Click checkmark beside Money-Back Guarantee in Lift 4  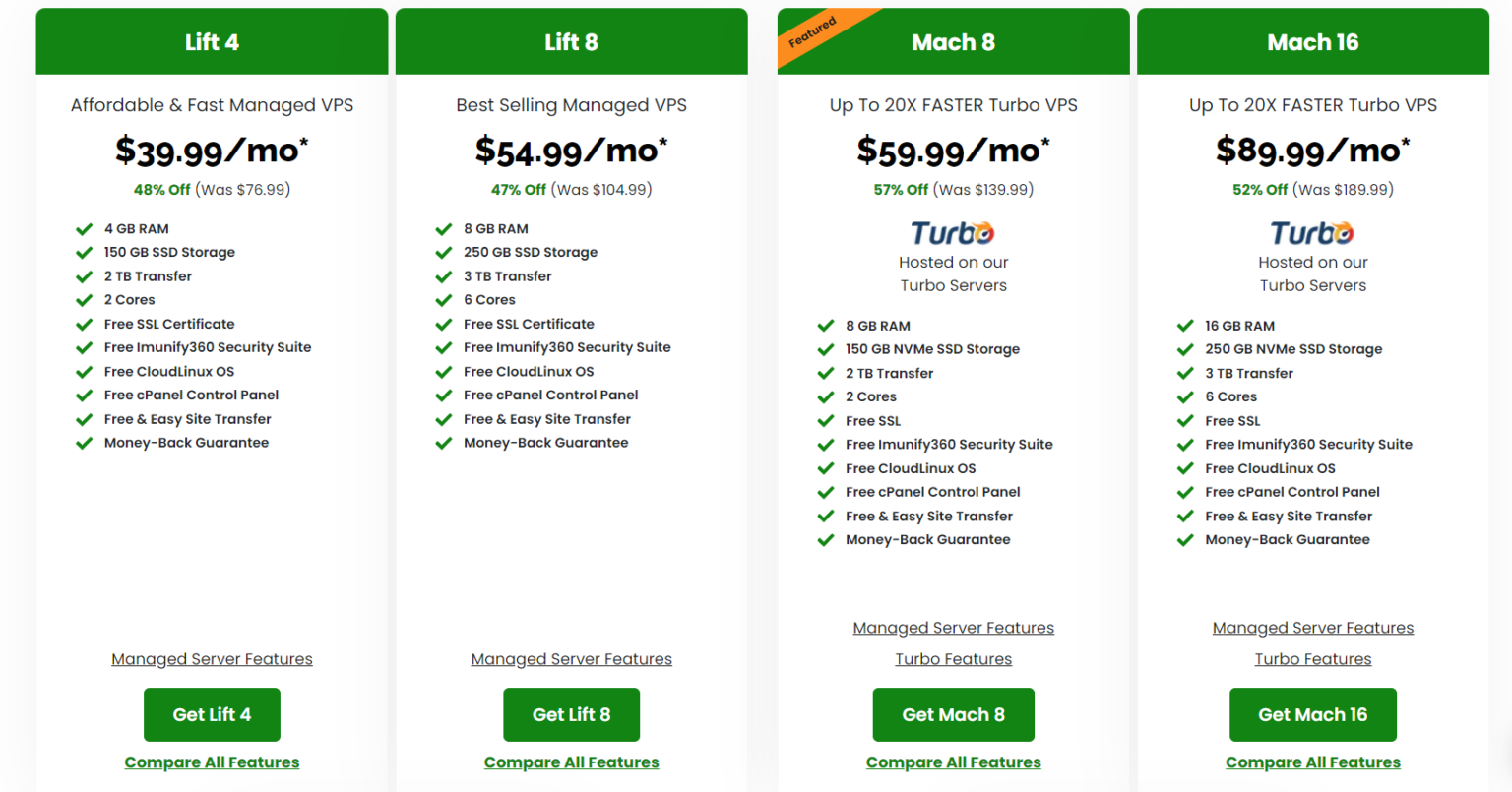(x=85, y=443)
